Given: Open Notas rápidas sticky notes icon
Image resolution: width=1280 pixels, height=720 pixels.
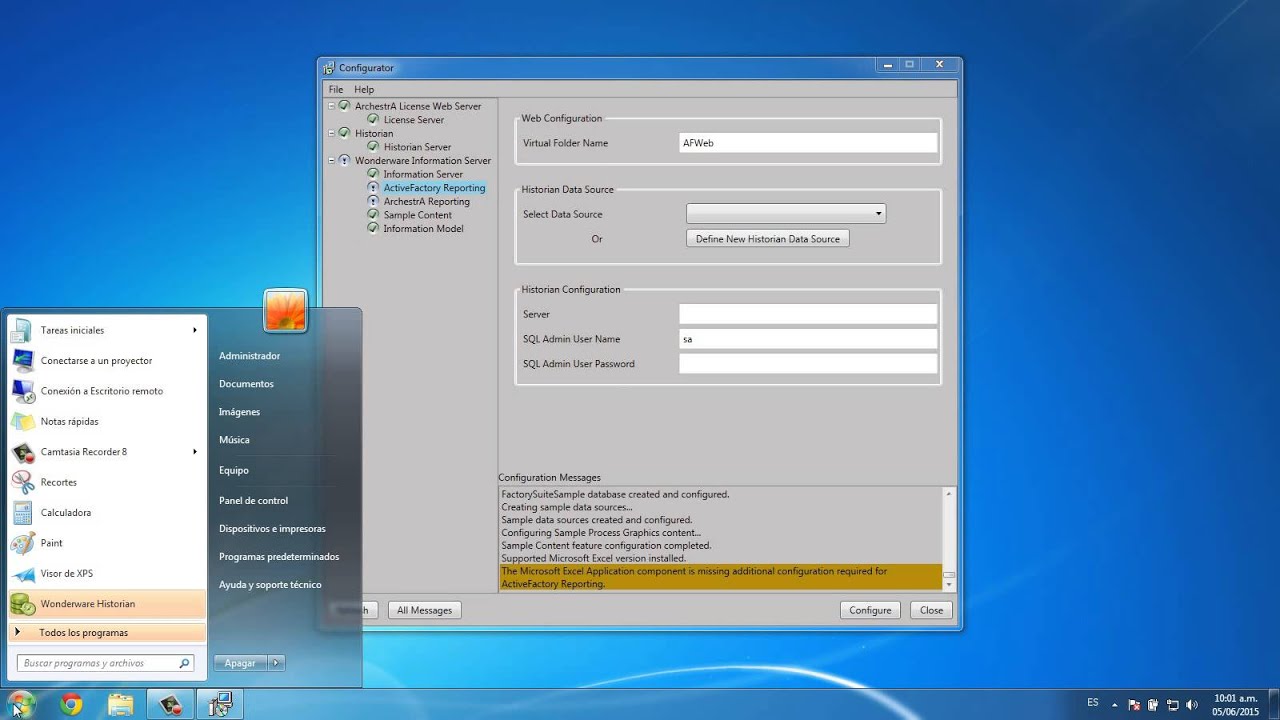Looking at the screenshot, I should pyautogui.click(x=23, y=421).
